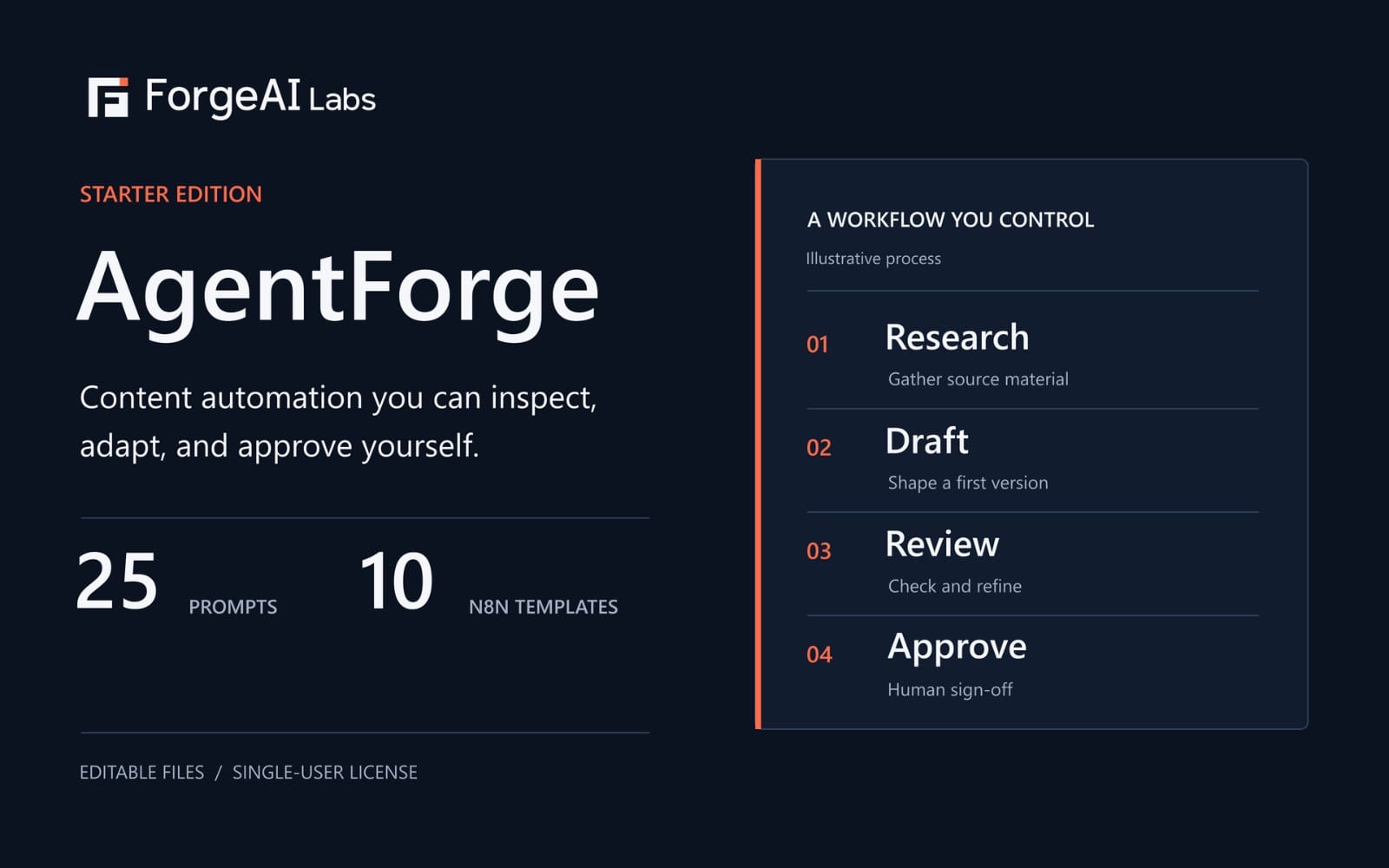
Task: Click the "Check and refine" description
Action: pyautogui.click(x=955, y=586)
